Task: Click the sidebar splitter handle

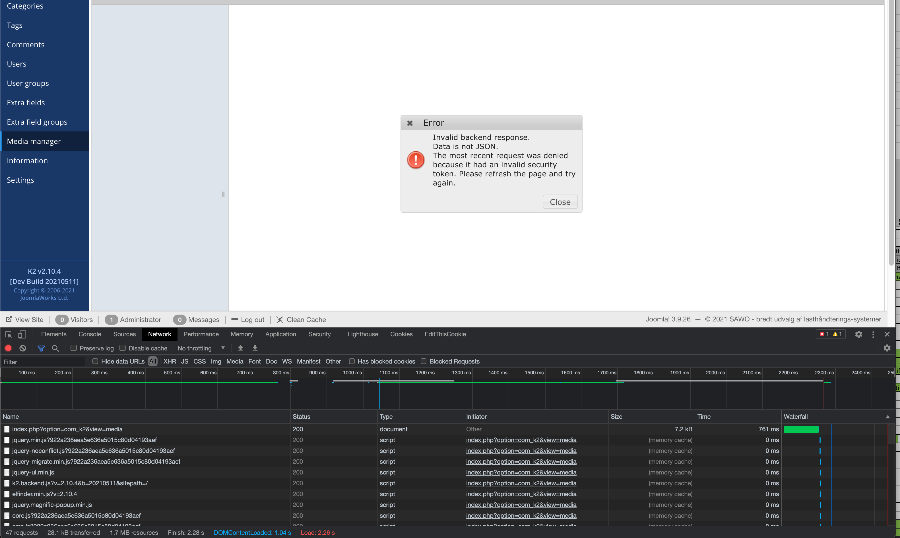Action: [223, 194]
